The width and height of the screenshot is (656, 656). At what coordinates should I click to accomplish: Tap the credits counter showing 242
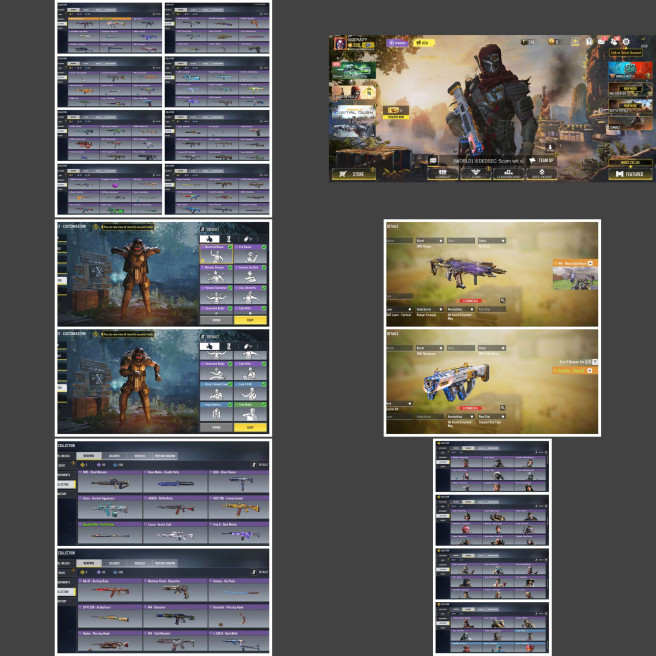pyautogui.click(x=528, y=41)
